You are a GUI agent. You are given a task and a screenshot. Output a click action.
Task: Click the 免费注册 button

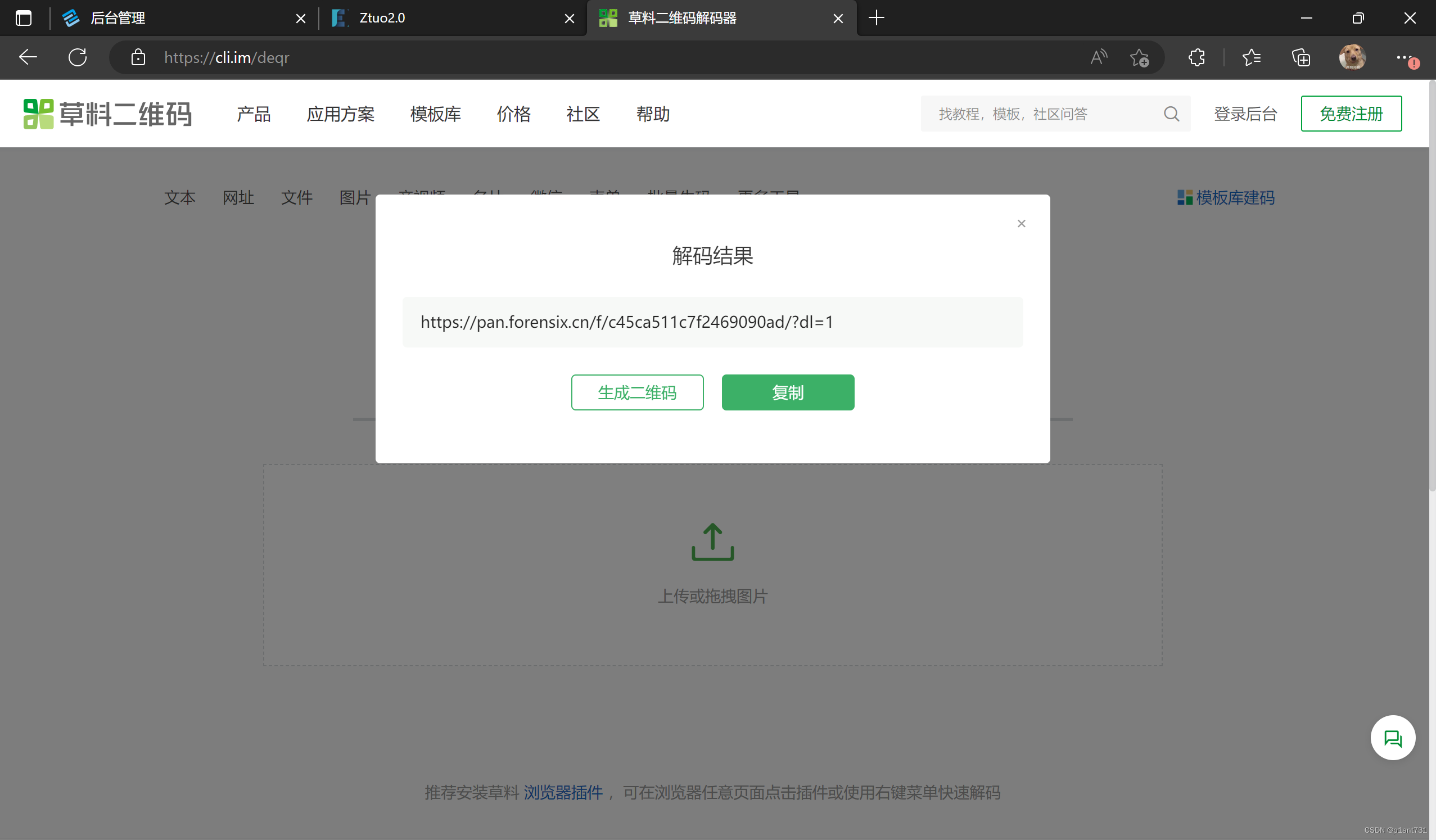1351,114
